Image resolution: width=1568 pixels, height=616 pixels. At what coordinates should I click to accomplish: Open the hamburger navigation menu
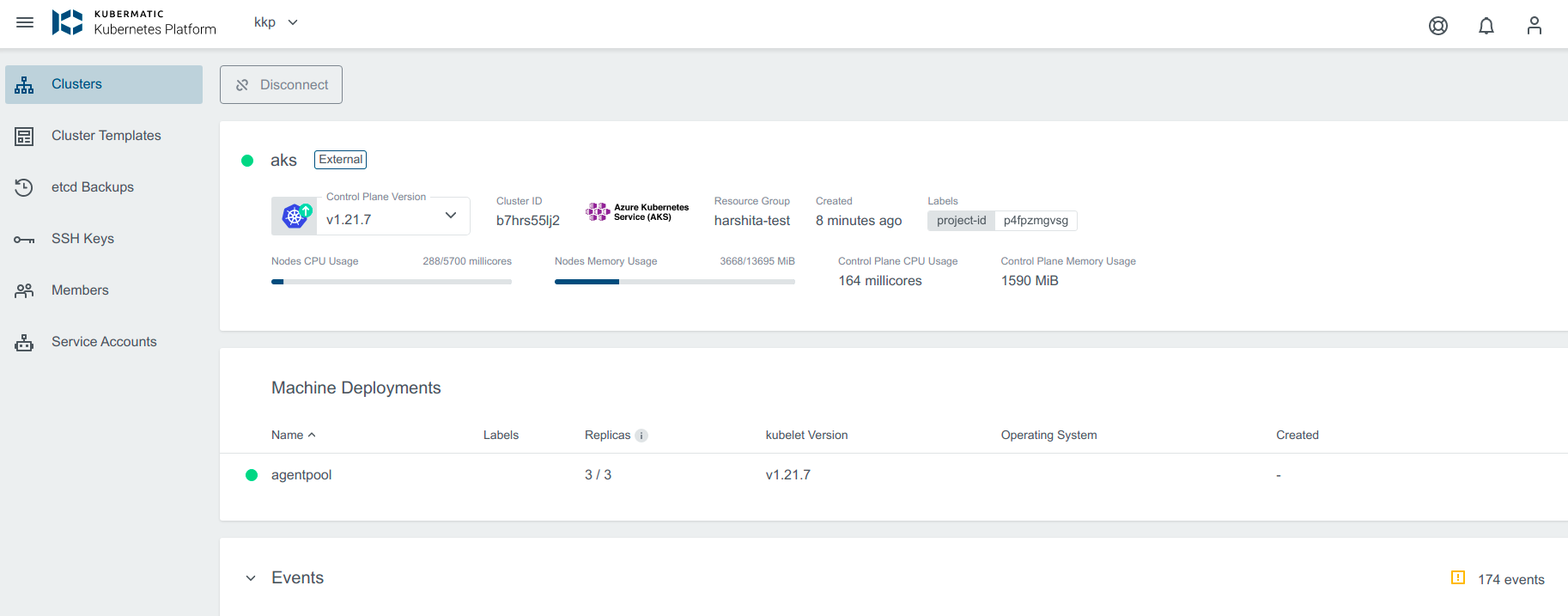point(25,22)
